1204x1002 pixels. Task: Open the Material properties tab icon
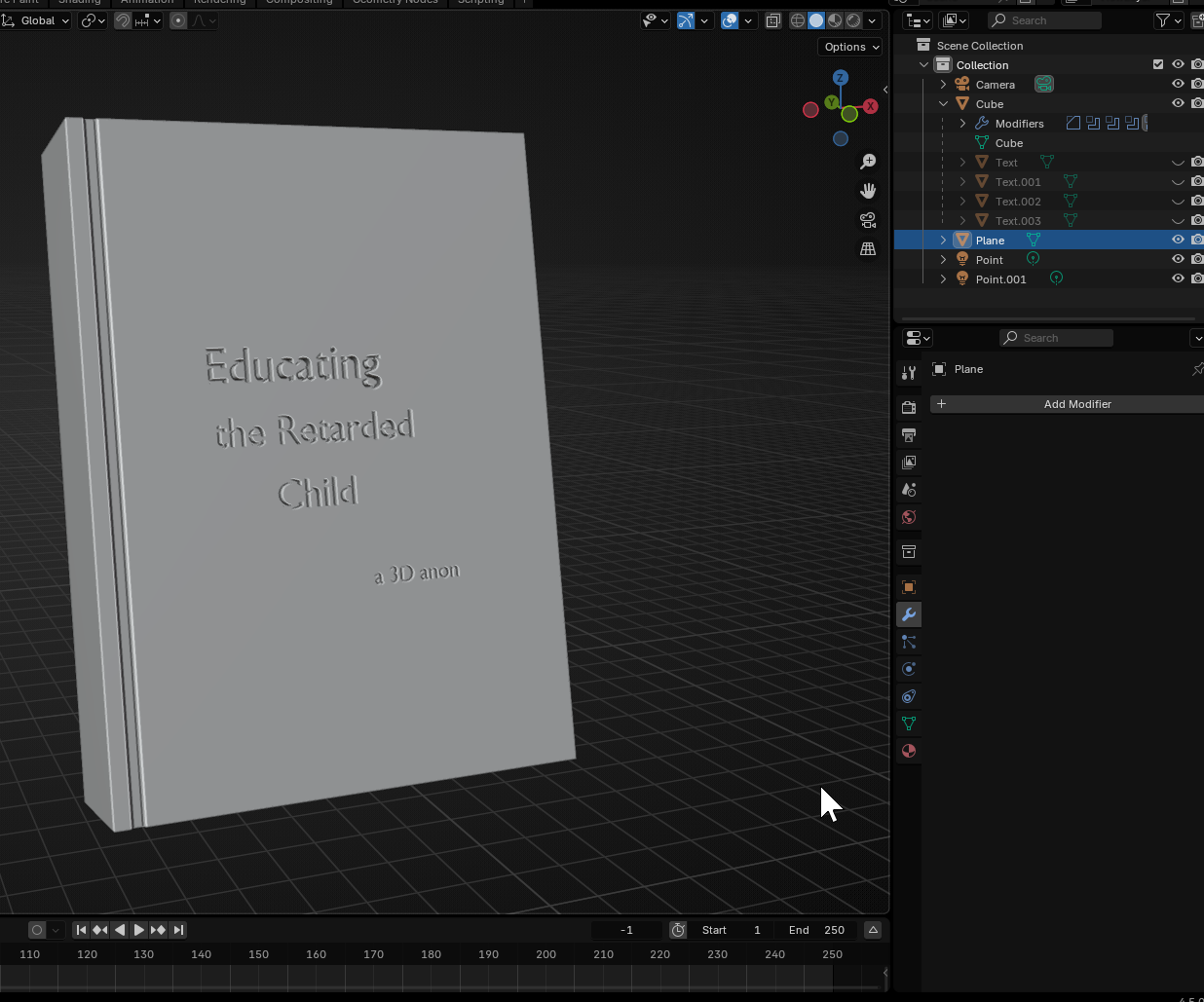909,751
